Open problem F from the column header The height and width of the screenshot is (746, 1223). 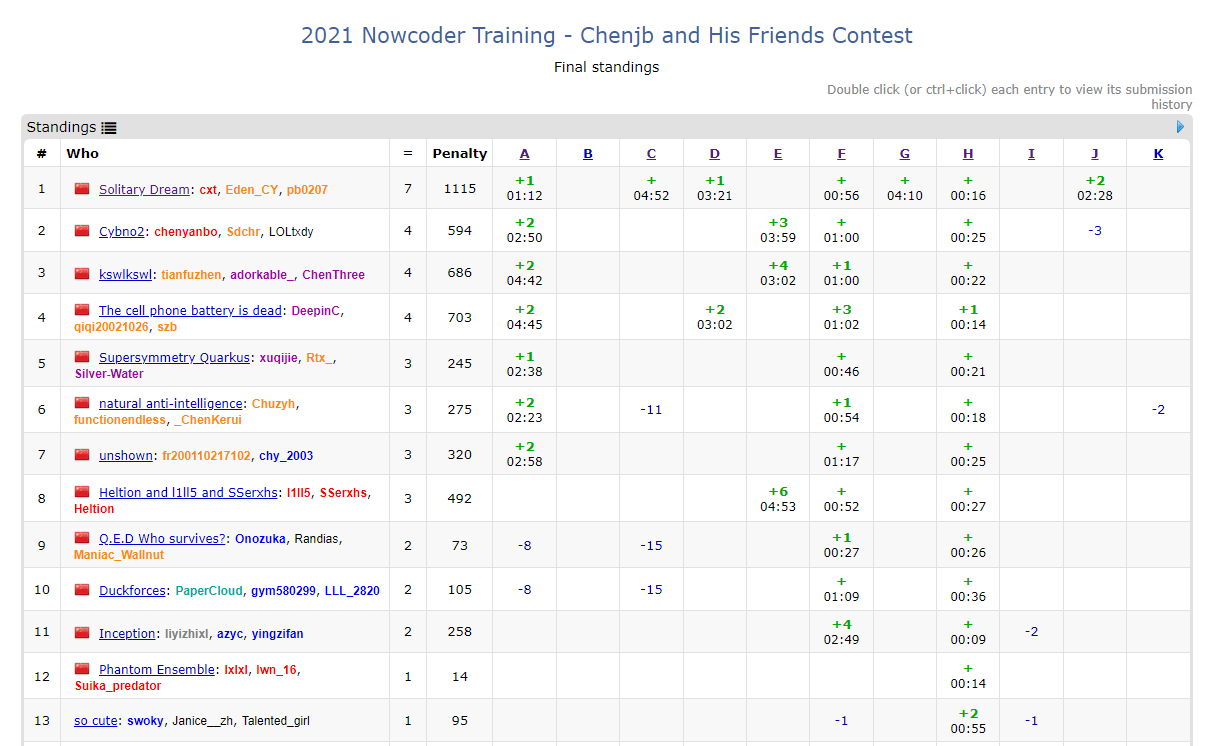[841, 154]
